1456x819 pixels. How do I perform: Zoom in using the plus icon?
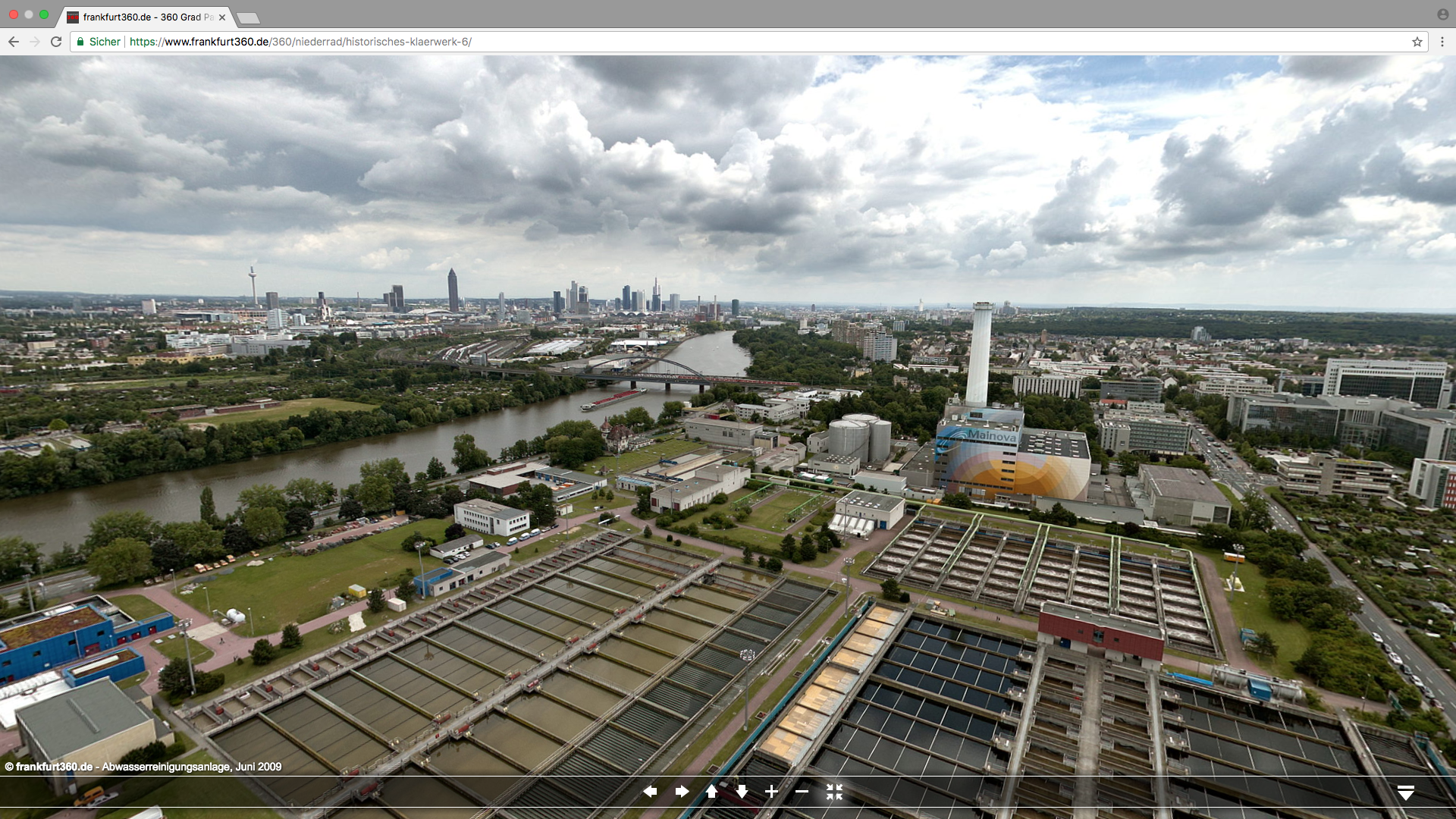[771, 792]
